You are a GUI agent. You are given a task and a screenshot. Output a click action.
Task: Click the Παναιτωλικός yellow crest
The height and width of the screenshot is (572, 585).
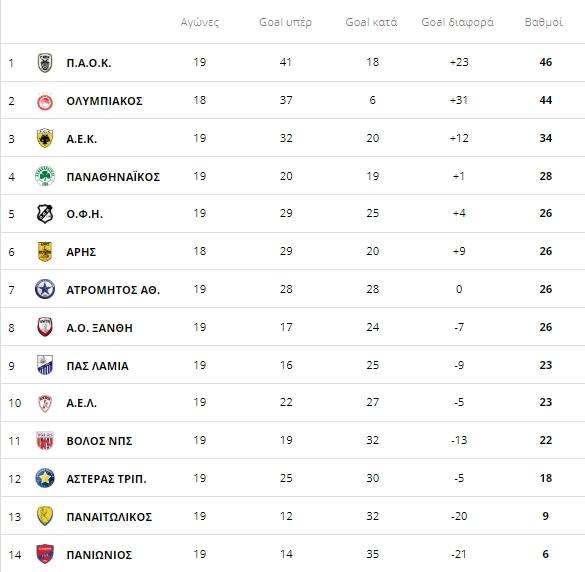pos(45,516)
